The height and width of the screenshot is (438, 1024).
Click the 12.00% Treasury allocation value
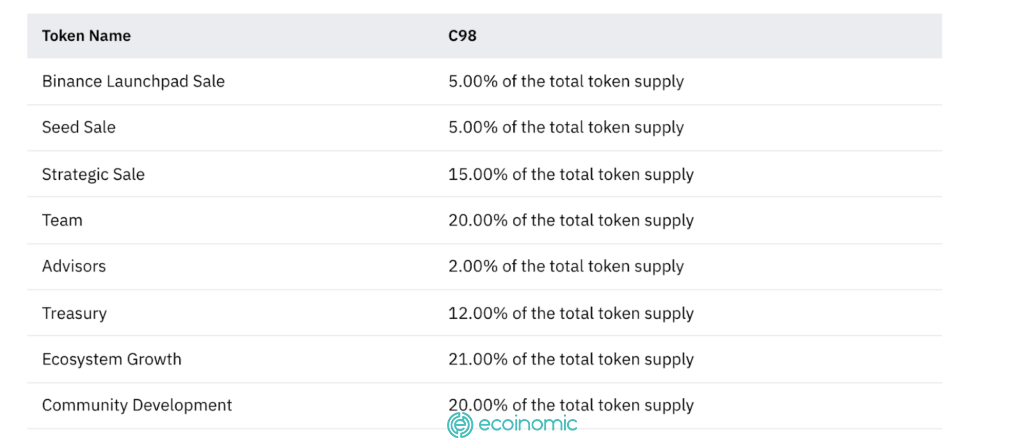(570, 313)
